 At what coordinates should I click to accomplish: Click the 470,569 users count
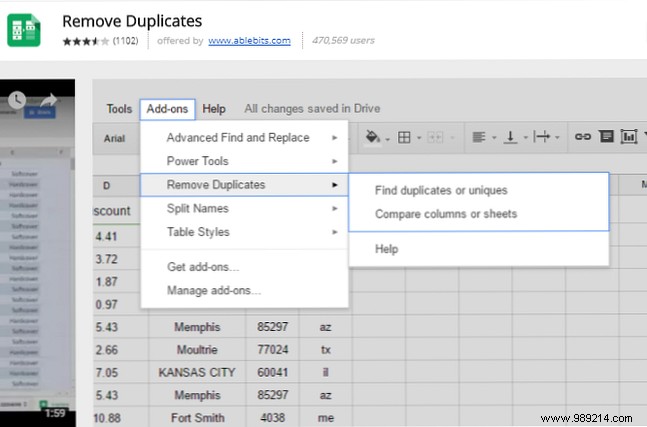click(343, 40)
